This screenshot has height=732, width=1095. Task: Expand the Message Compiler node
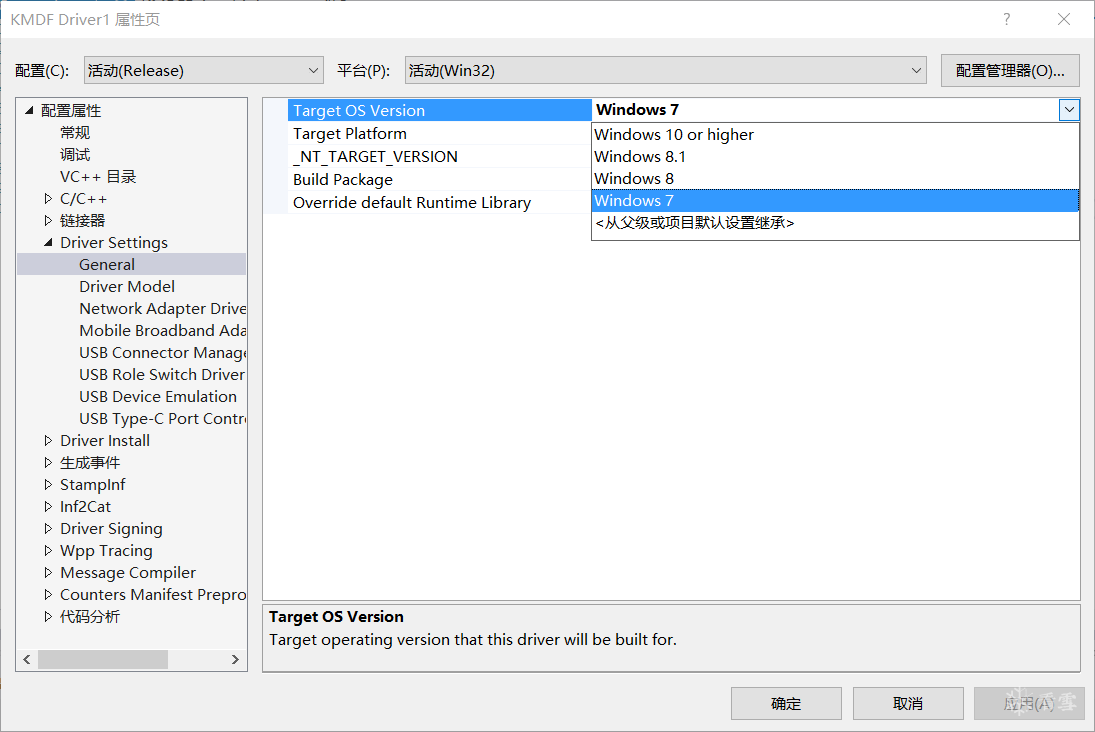48,573
